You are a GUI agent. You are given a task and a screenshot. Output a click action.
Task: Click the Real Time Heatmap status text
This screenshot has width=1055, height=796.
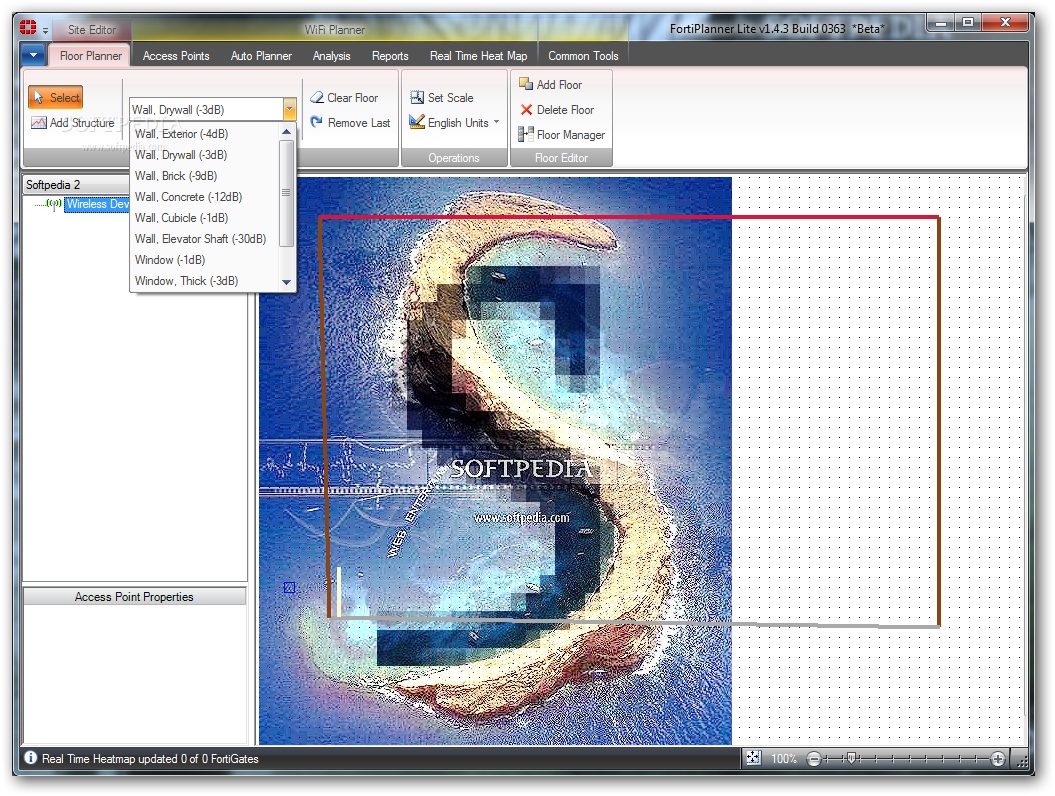(150, 758)
